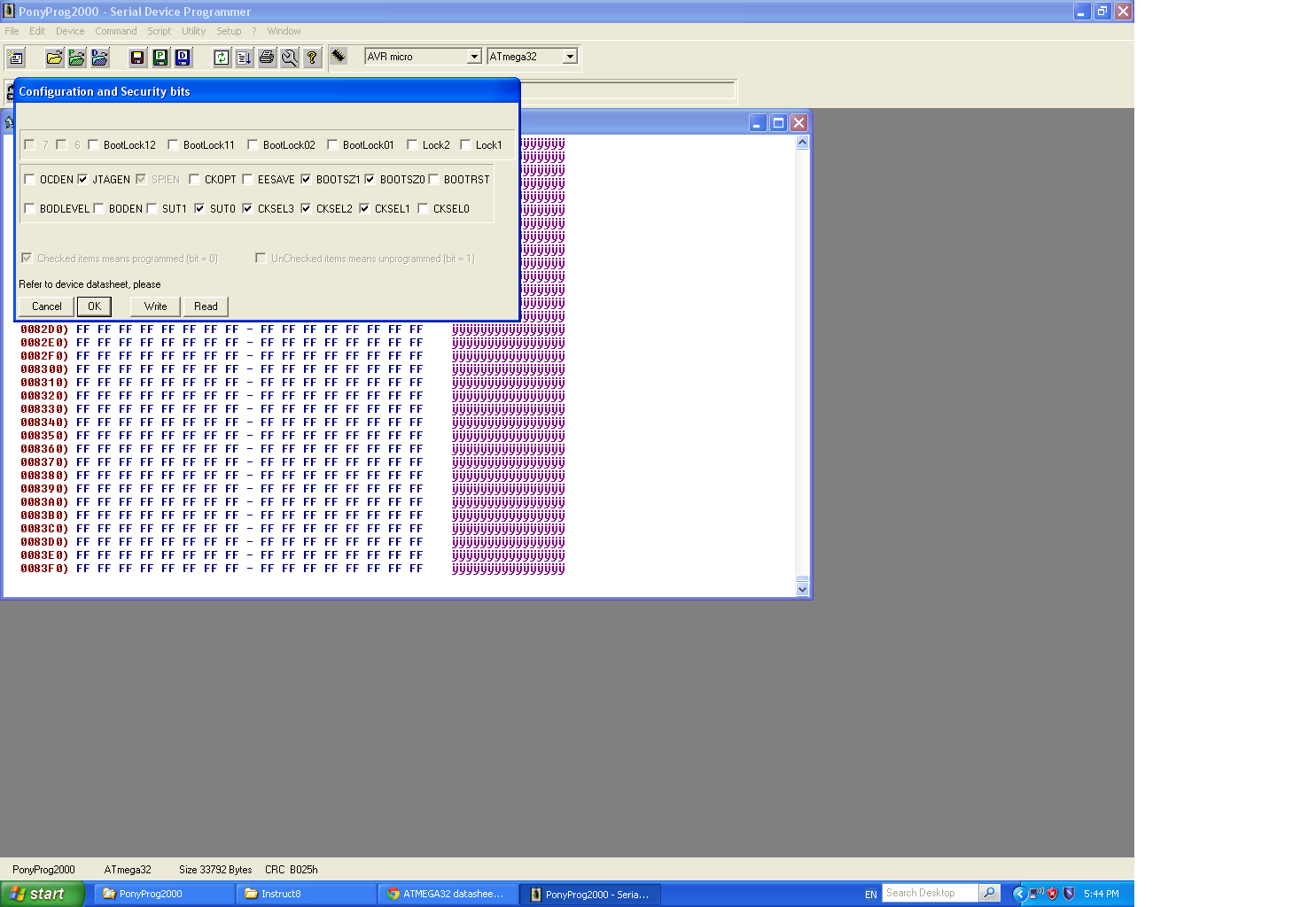
Task: Click the Read button to read fuses
Action: click(x=206, y=306)
